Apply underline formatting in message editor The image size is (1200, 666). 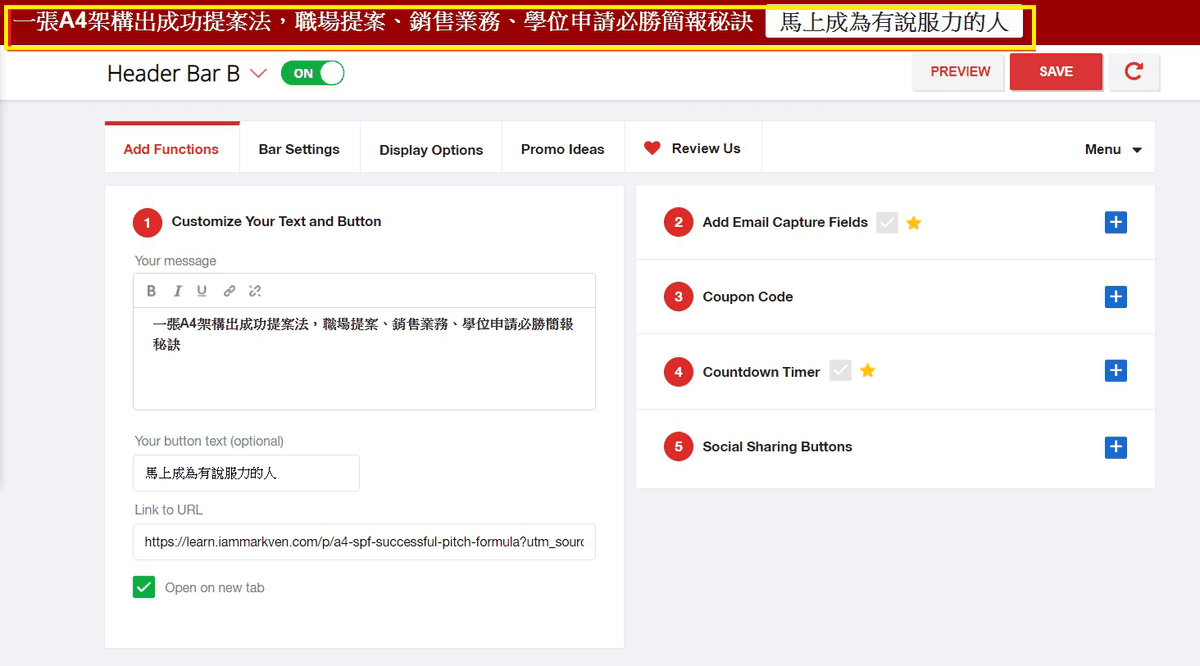click(202, 291)
